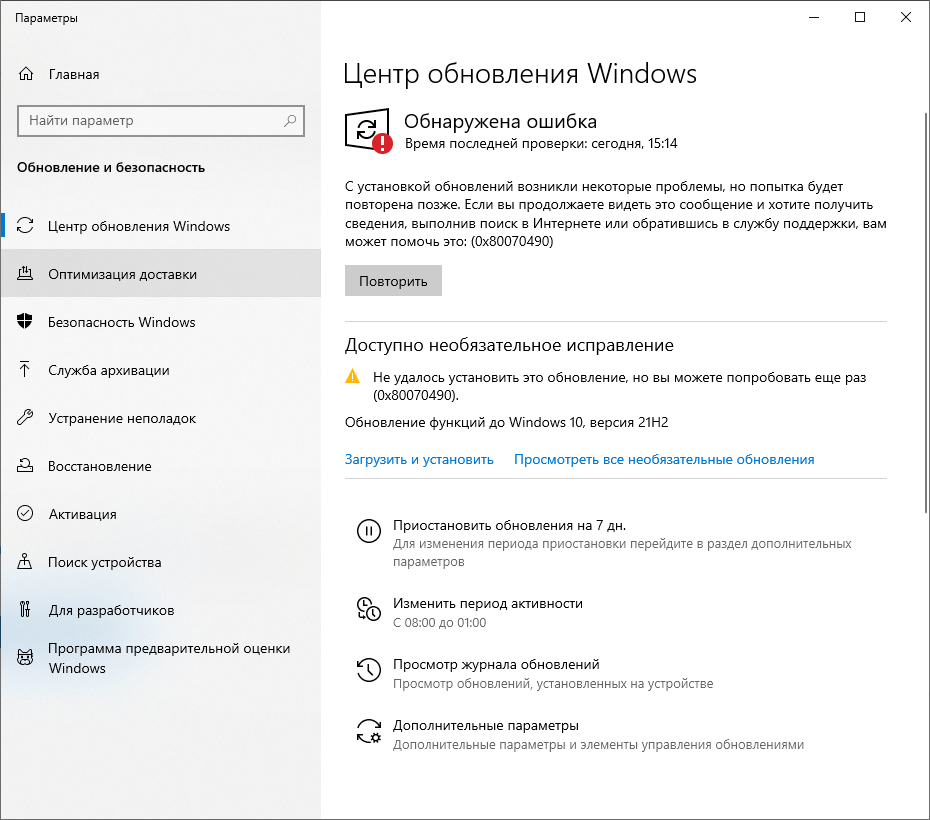Click the Обнаружена ошибка heading
The height and width of the screenshot is (820, 930).
point(501,122)
